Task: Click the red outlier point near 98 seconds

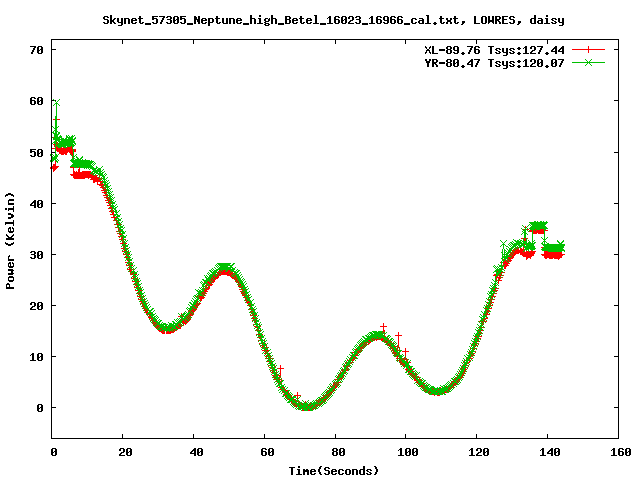Action: [x=398, y=336]
